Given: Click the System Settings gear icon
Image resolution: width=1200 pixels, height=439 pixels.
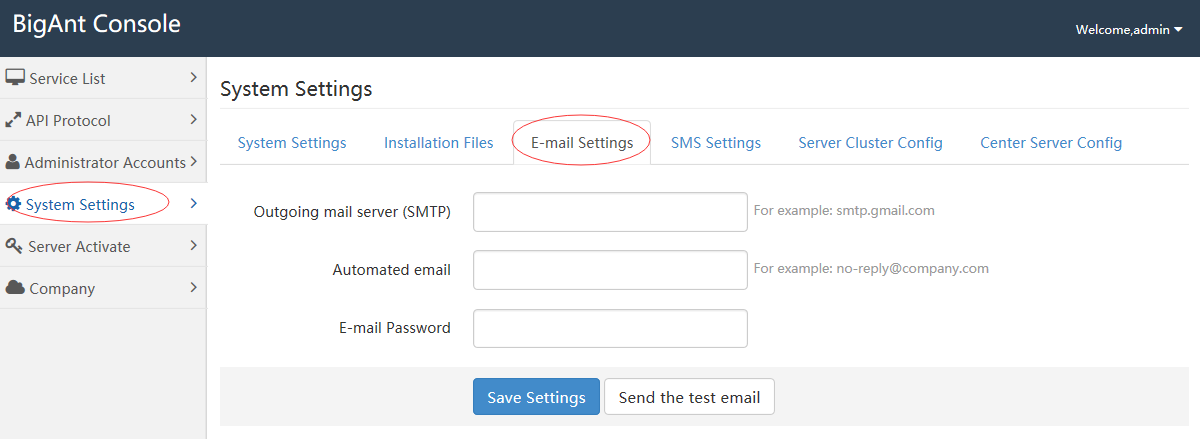Looking at the screenshot, I should click(13, 204).
